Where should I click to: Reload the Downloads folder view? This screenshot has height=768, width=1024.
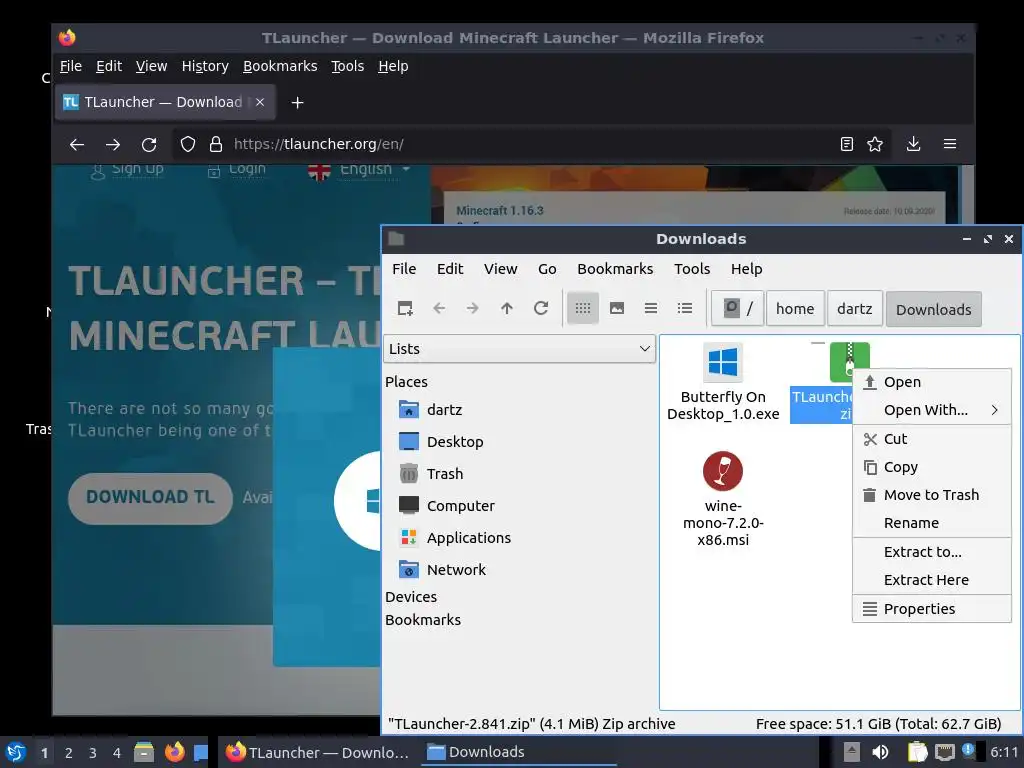click(x=541, y=308)
